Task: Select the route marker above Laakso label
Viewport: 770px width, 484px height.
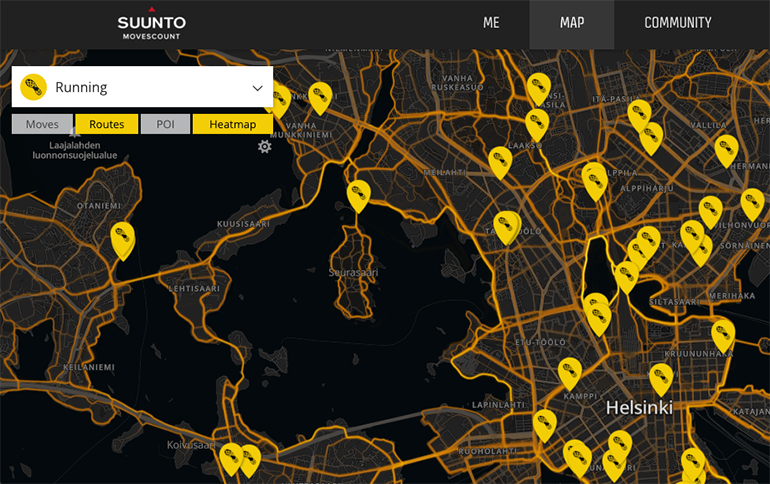Action: (x=537, y=124)
